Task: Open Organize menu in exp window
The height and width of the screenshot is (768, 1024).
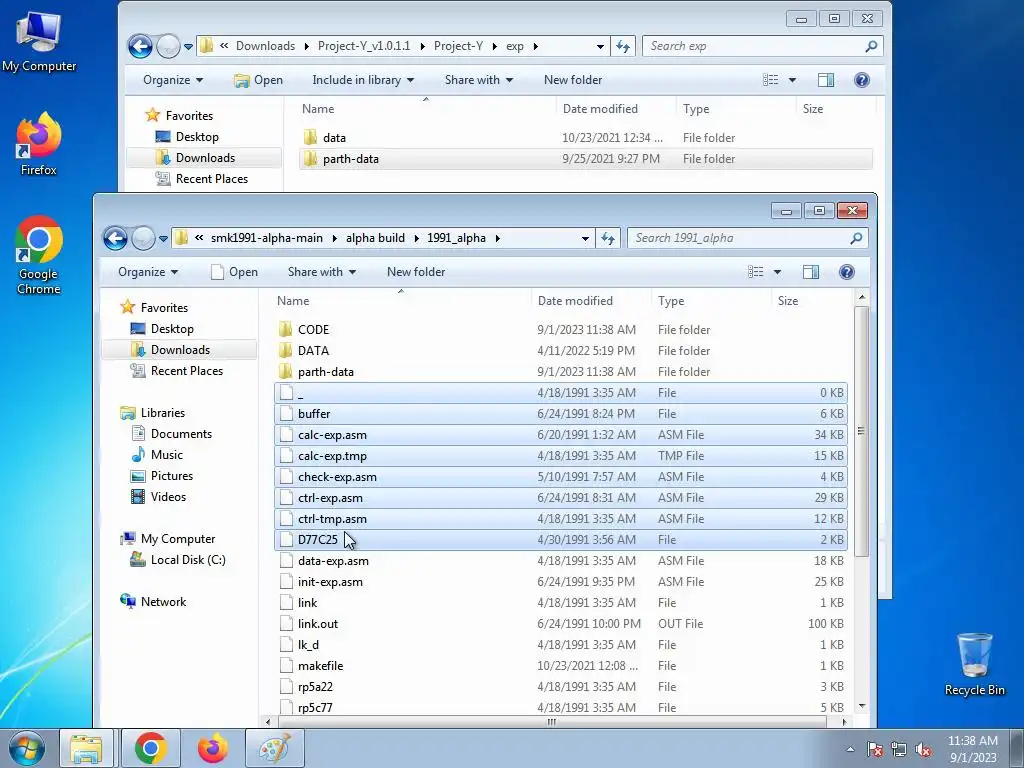Action: pos(173,80)
